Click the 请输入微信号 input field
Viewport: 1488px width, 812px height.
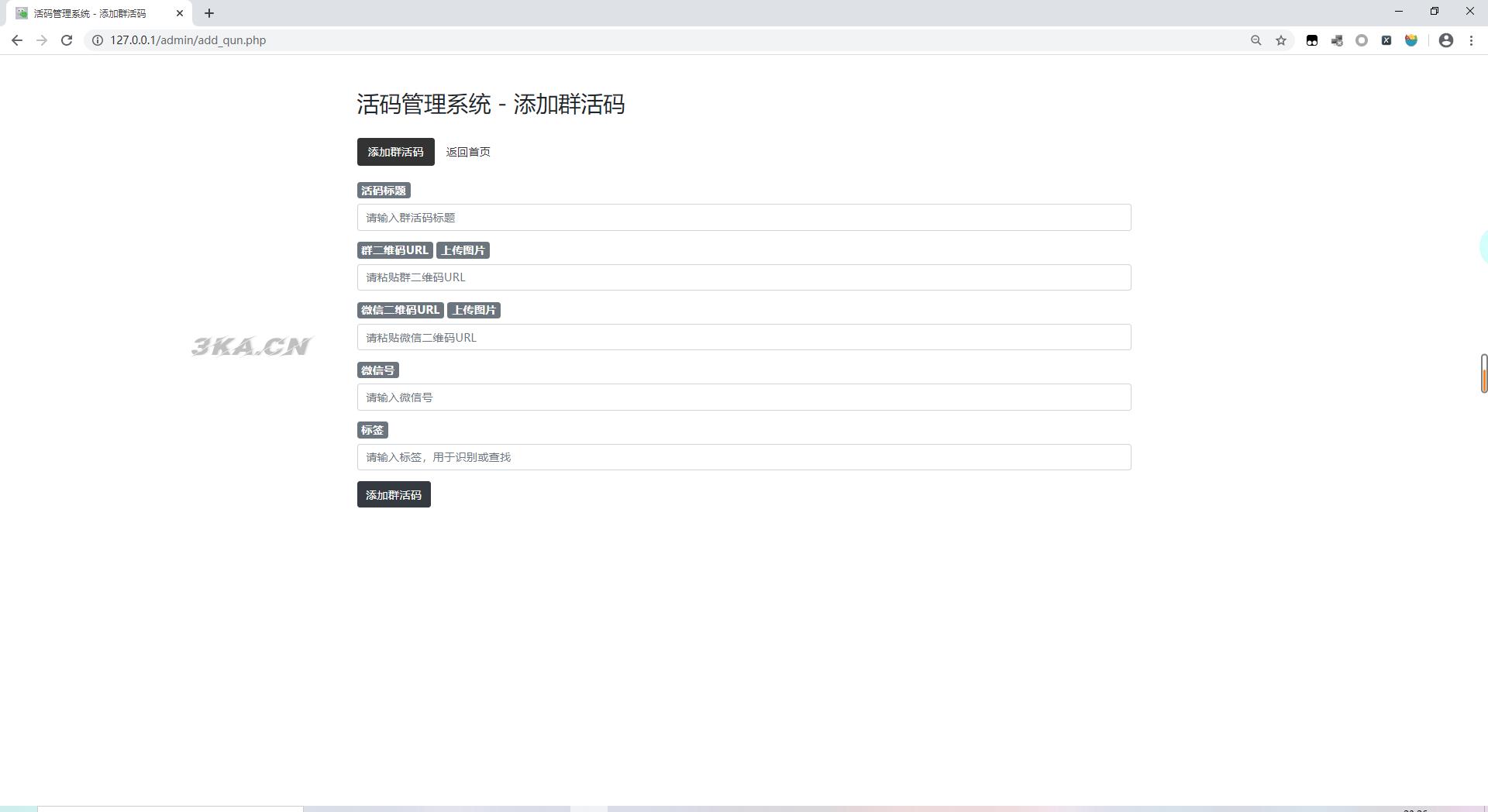pos(744,397)
